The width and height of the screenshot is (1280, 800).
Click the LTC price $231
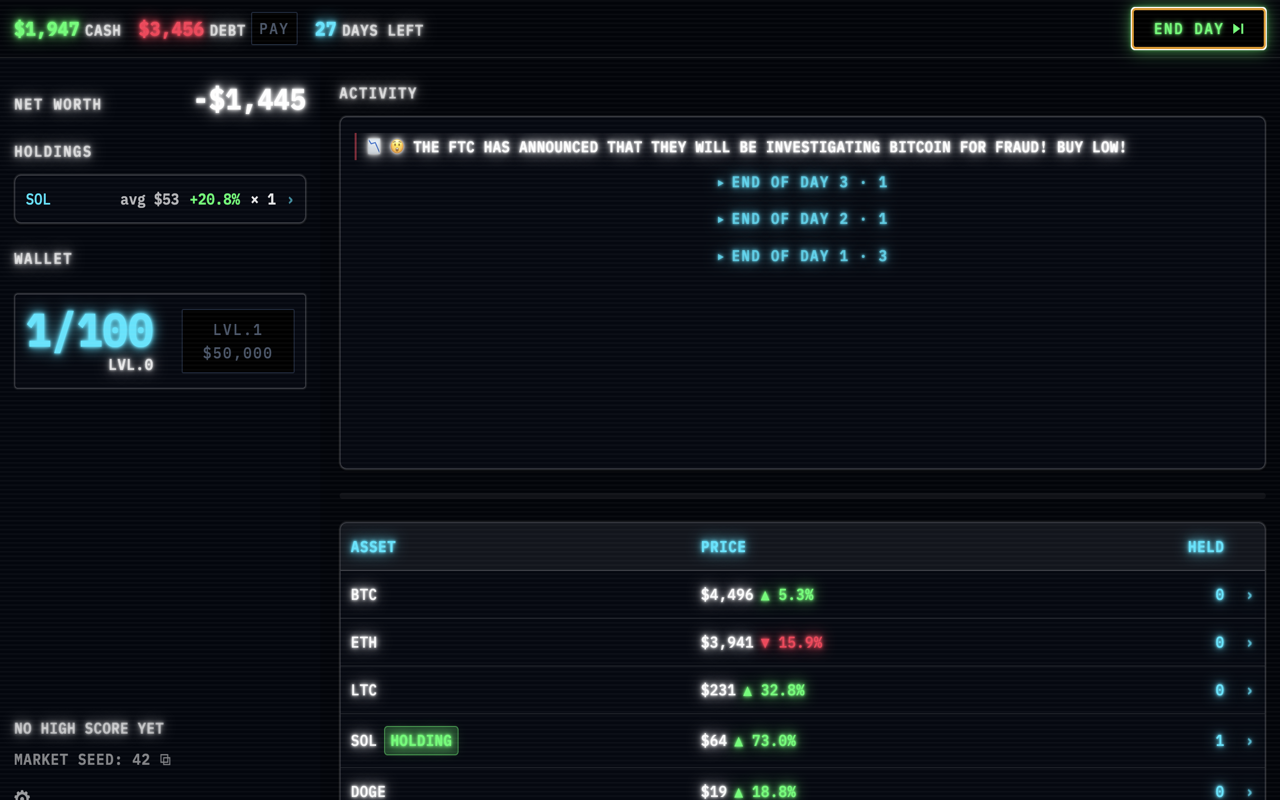(x=718, y=690)
